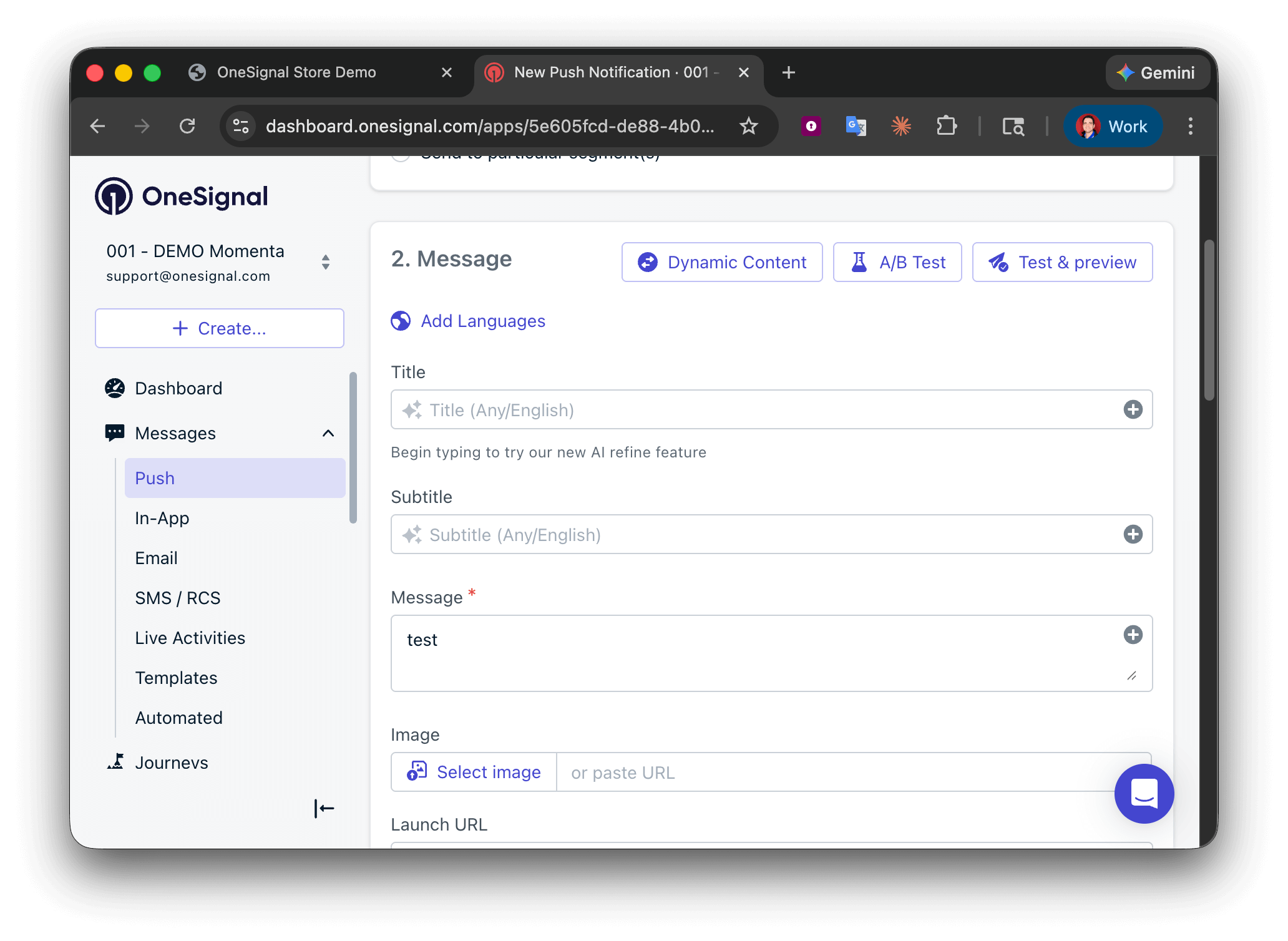The image size is (1288, 941).
Task: Click the Create button
Action: [x=219, y=328]
